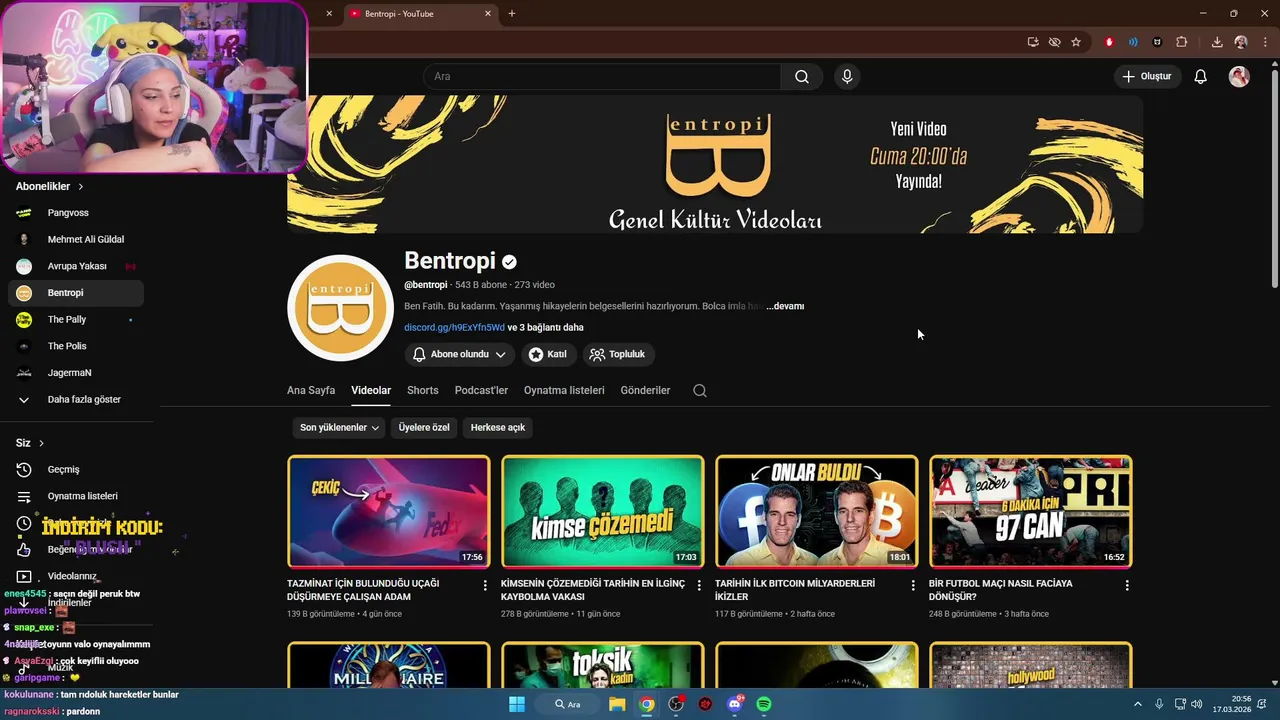Play the kimse çözemedi thumbnail
This screenshot has height=720, width=1280.
click(x=603, y=511)
